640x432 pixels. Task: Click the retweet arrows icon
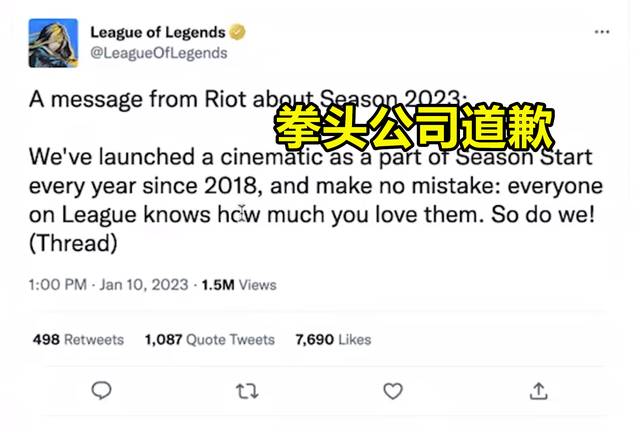click(247, 391)
